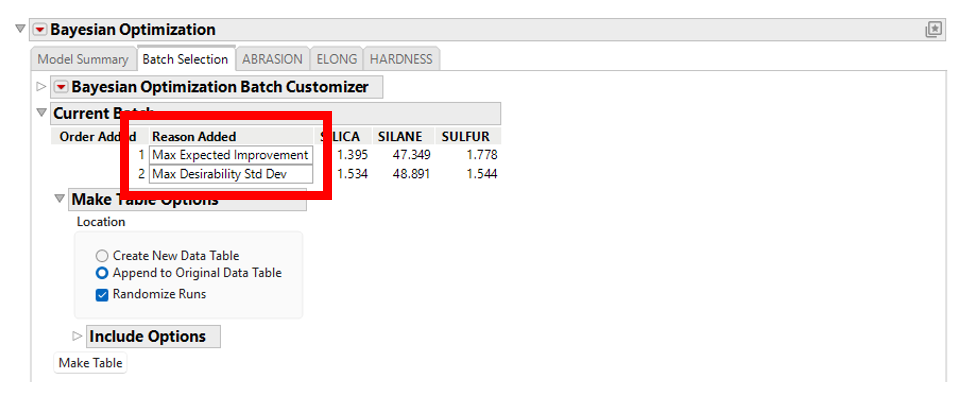Click the Max Desirability Std Dev field

pos(231,174)
